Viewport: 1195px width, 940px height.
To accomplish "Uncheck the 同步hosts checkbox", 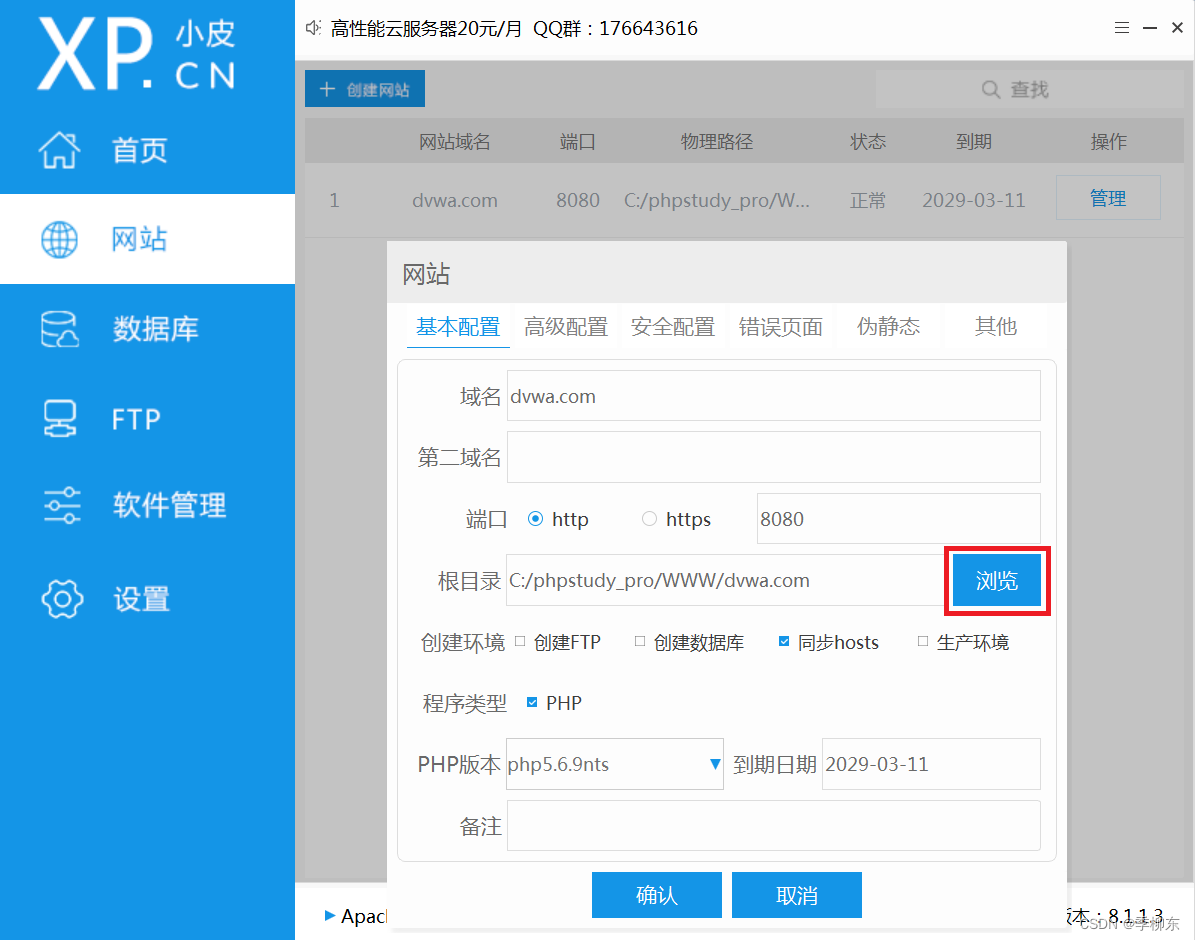I will coord(784,641).
